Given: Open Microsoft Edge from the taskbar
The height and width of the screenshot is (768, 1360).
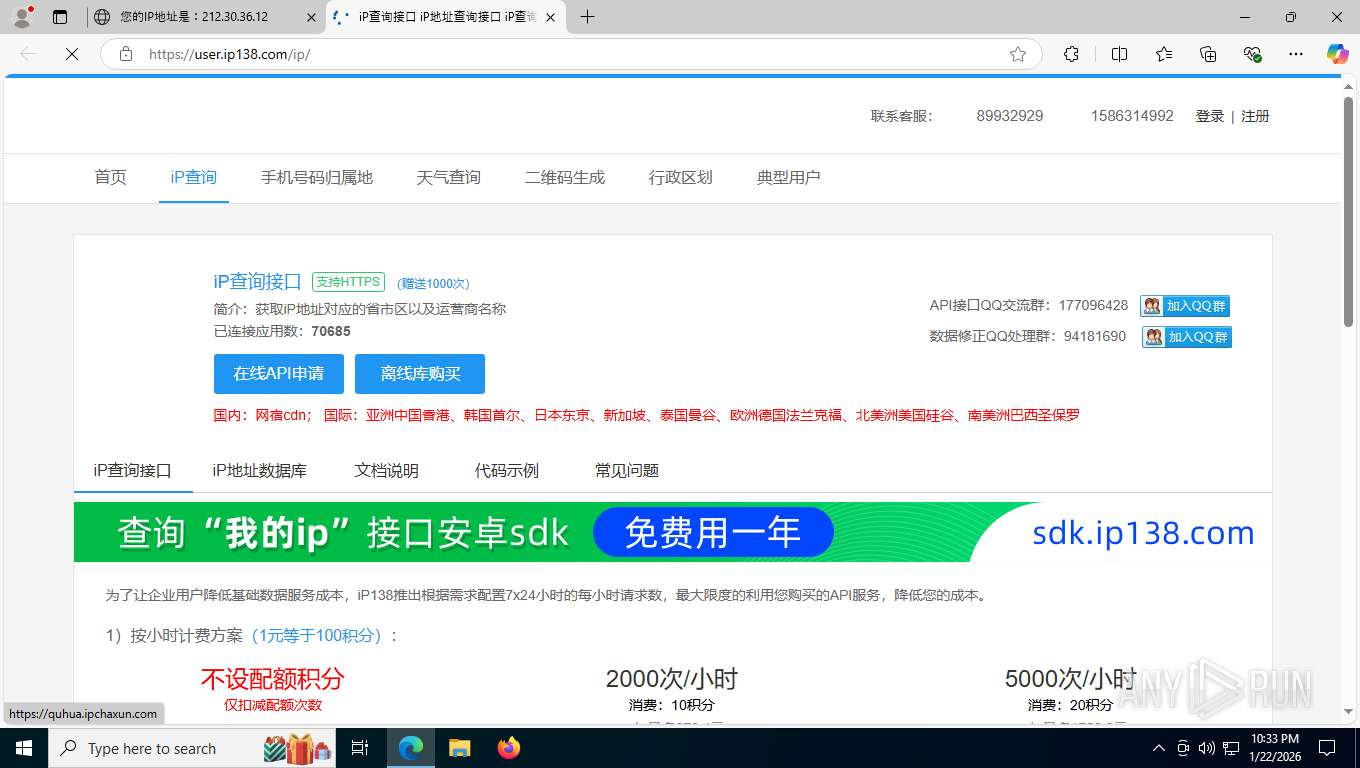Looking at the screenshot, I should click(410, 748).
